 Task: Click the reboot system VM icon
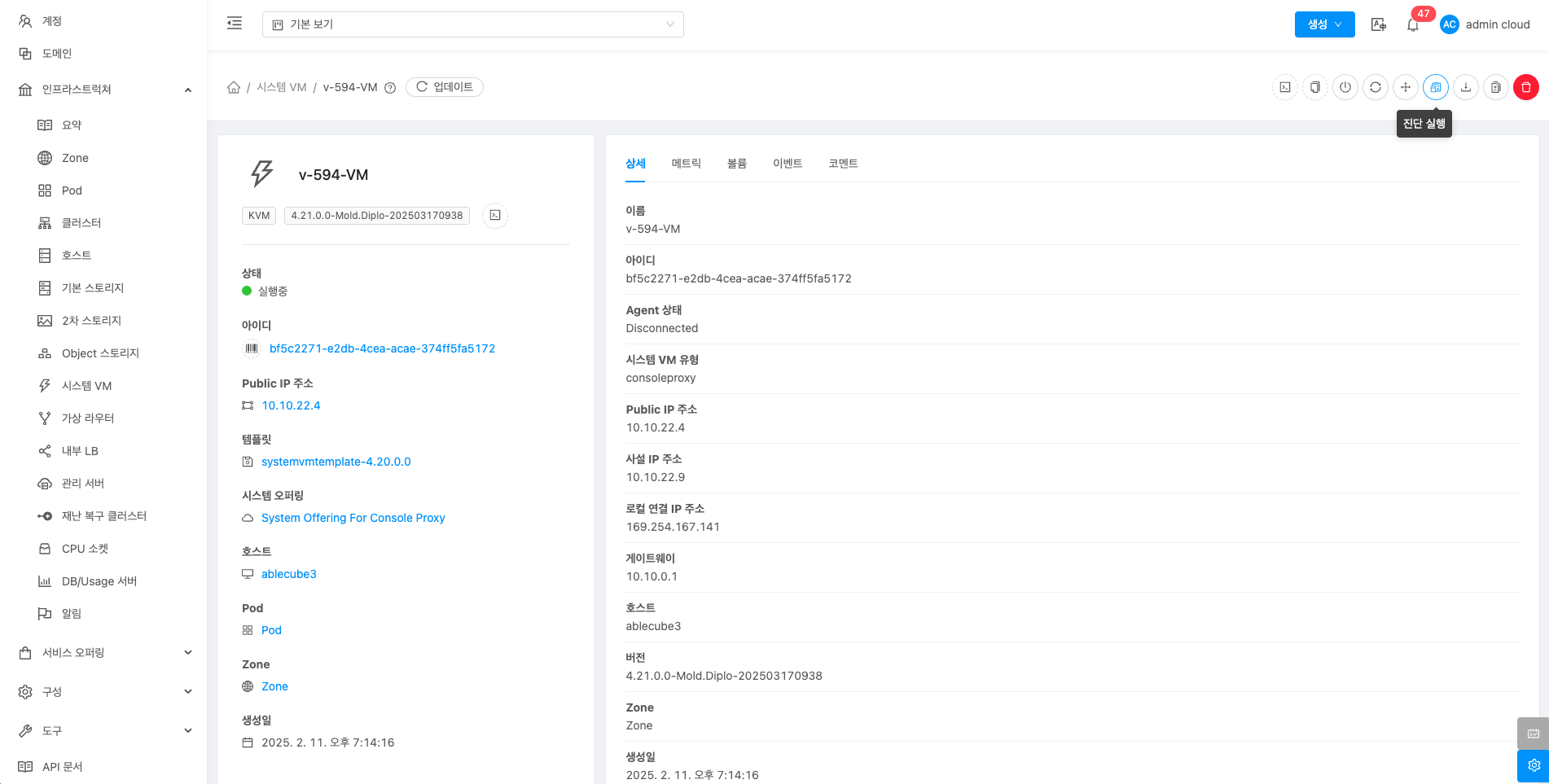coord(1375,87)
